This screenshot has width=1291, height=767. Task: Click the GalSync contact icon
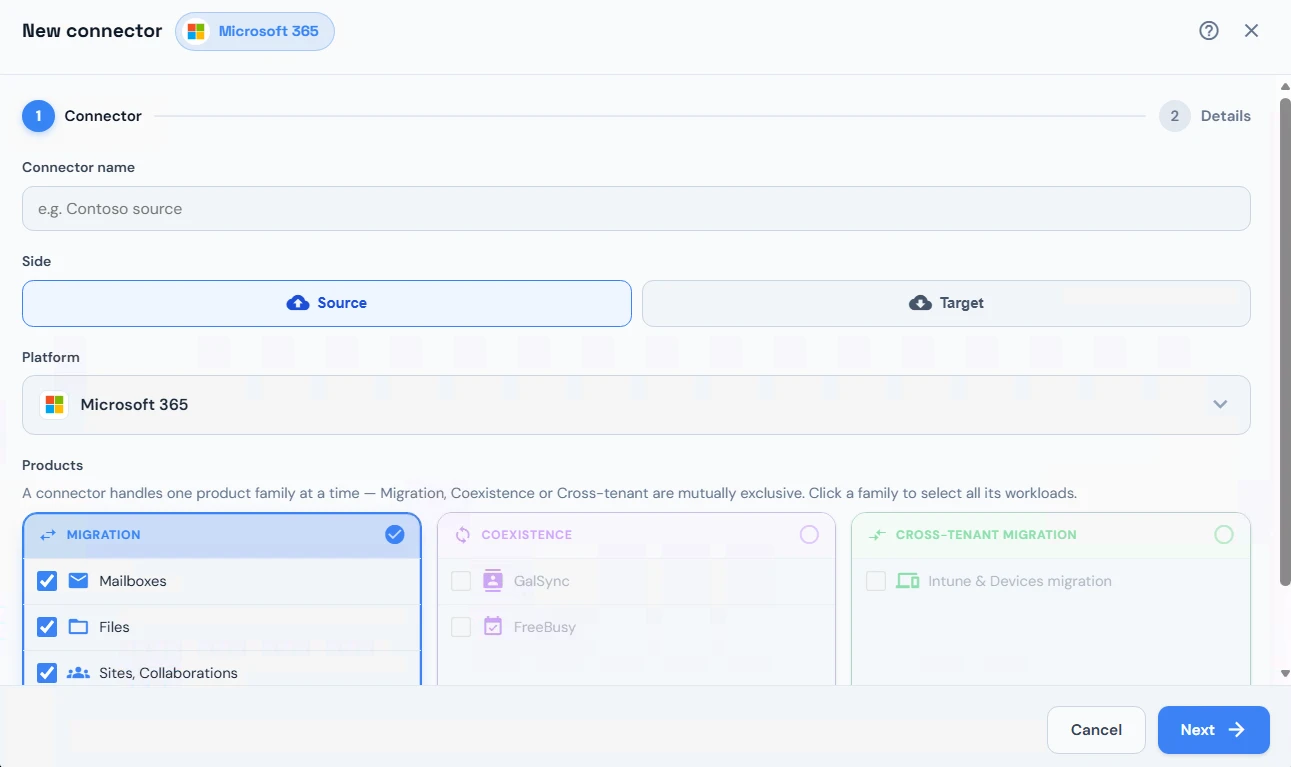[x=492, y=581]
